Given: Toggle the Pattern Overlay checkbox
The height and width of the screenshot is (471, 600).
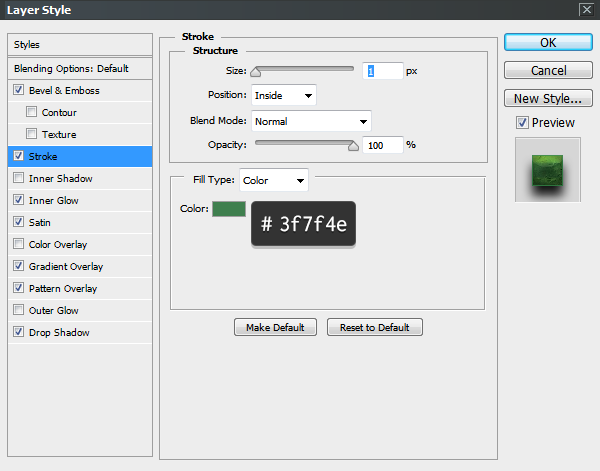Looking at the screenshot, I should tap(18, 288).
